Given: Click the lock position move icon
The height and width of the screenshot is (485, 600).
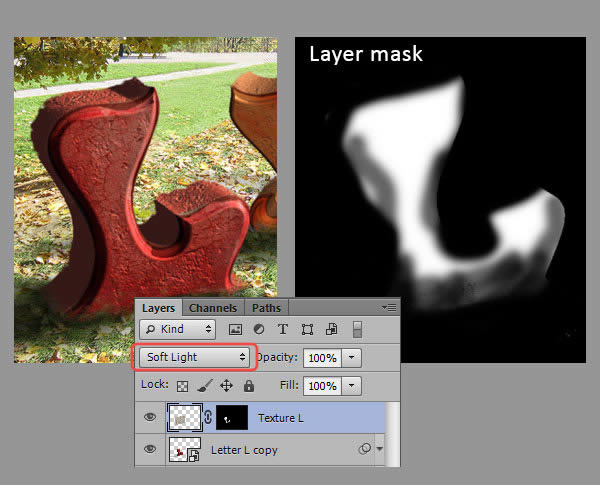Looking at the screenshot, I should click(x=226, y=385).
